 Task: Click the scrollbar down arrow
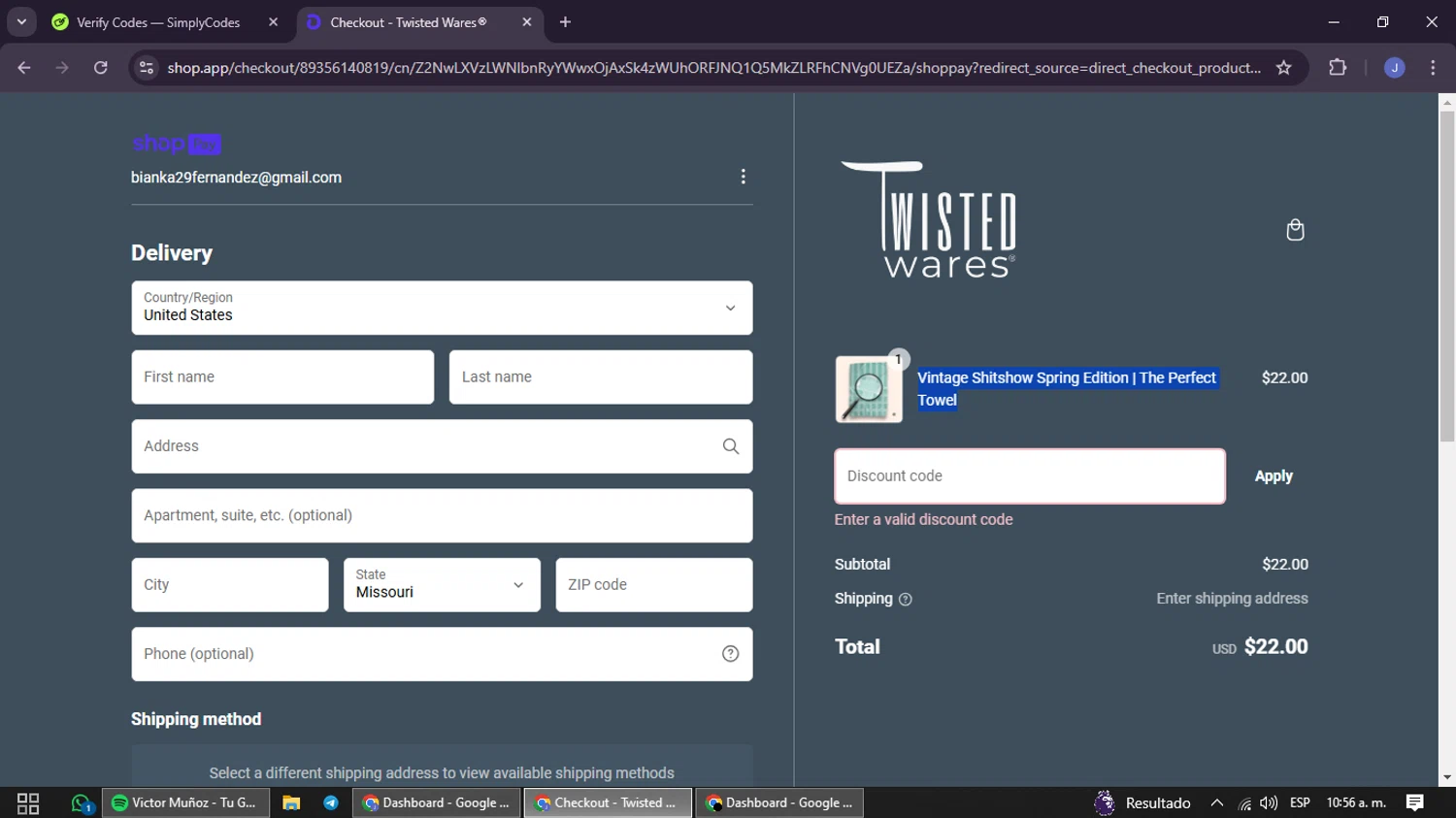coord(1447,777)
